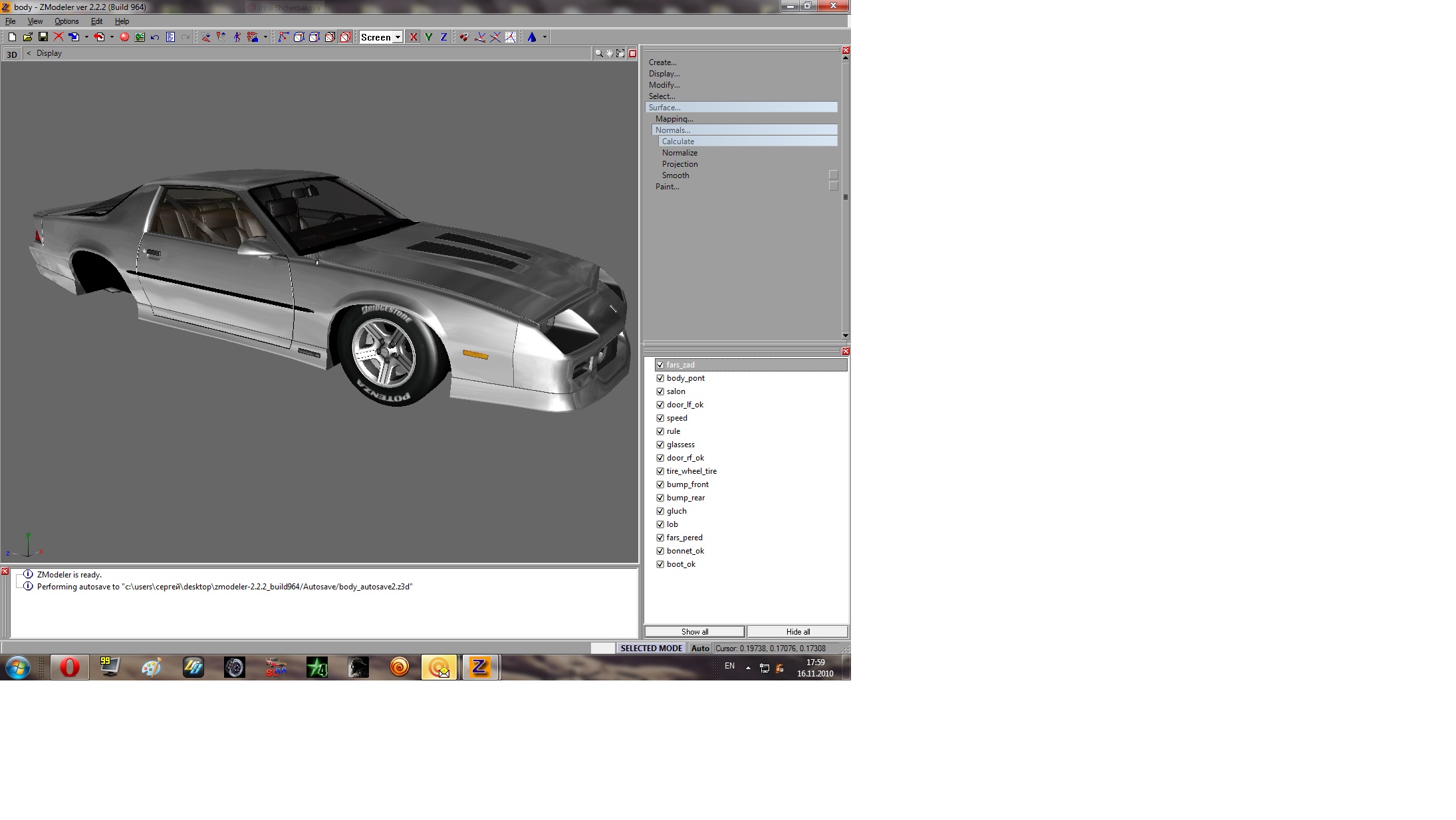The height and width of the screenshot is (820, 1456).
Task: Open the Options menu
Action: pos(66,21)
